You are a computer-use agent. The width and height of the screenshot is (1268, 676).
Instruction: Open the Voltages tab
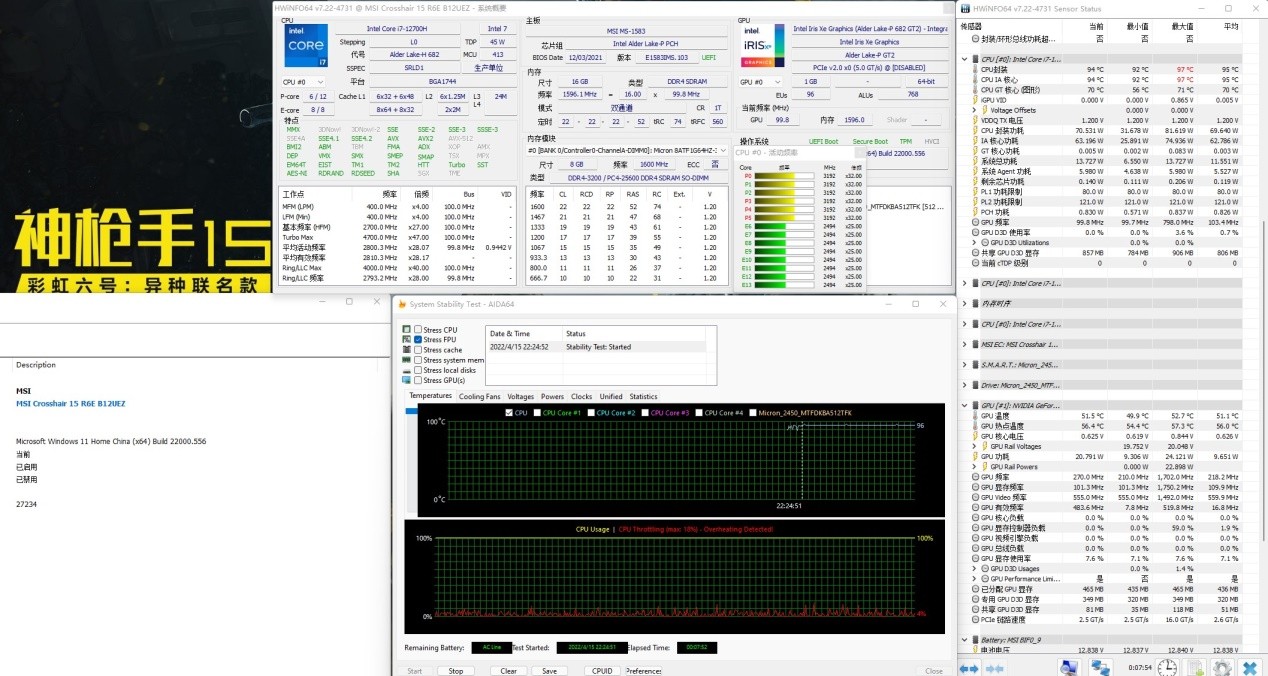click(x=521, y=396)
